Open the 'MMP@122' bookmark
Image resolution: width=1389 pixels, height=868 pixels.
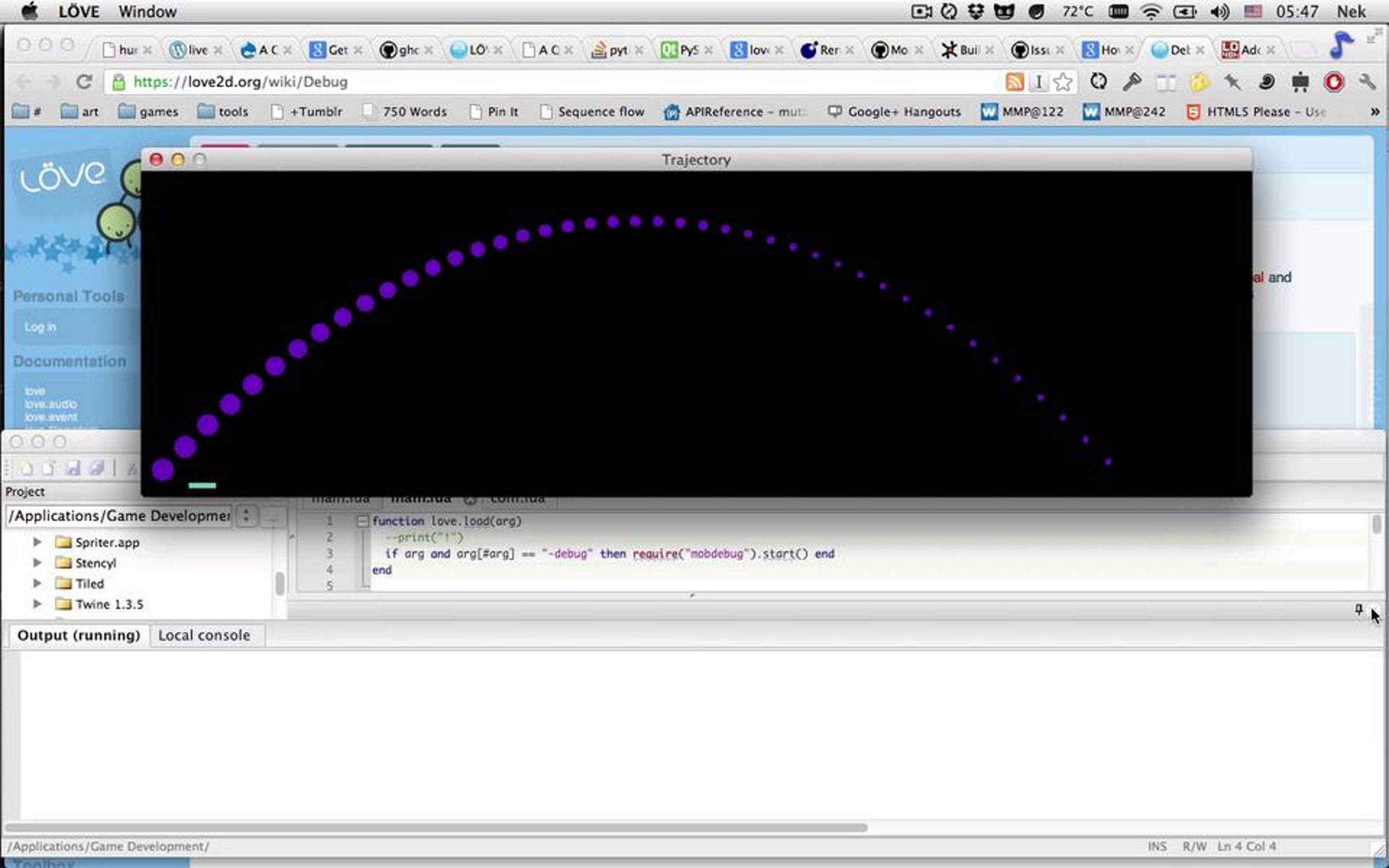1021,112
